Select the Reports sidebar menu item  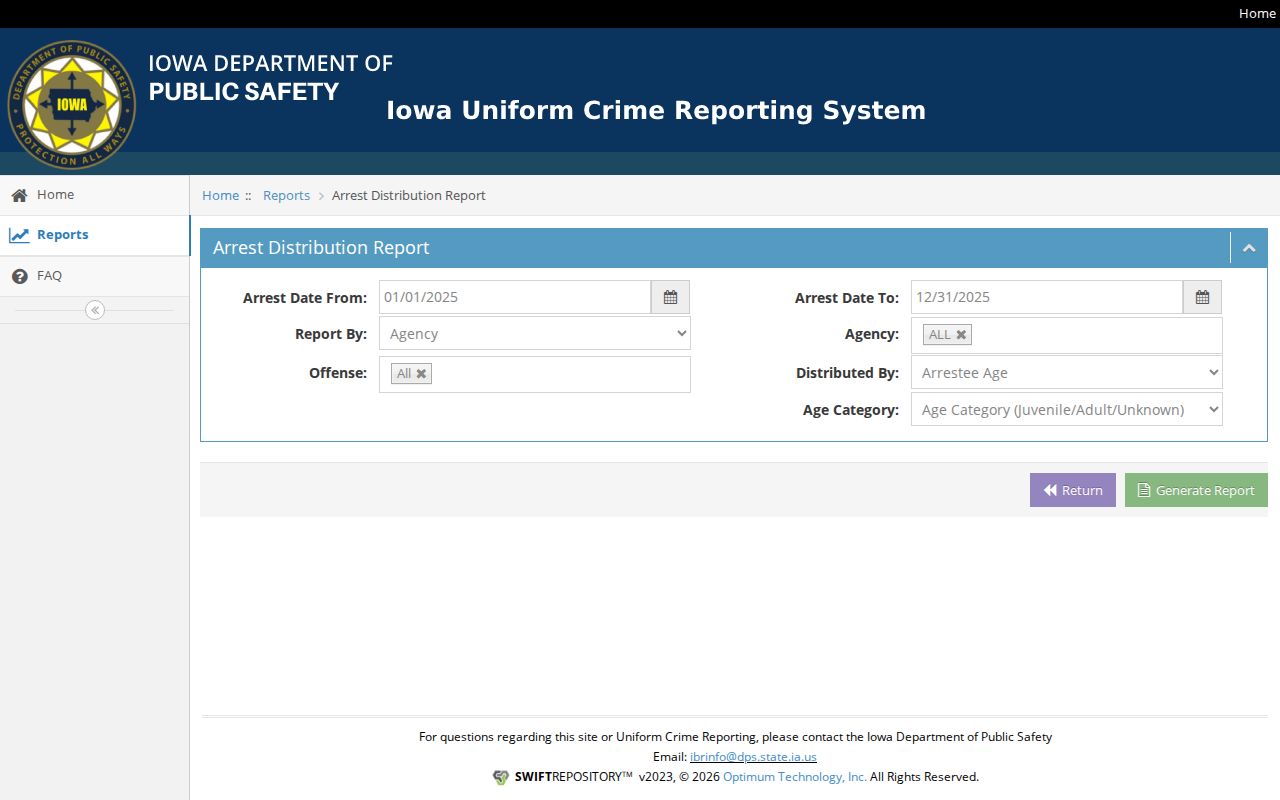pos(95,235)
